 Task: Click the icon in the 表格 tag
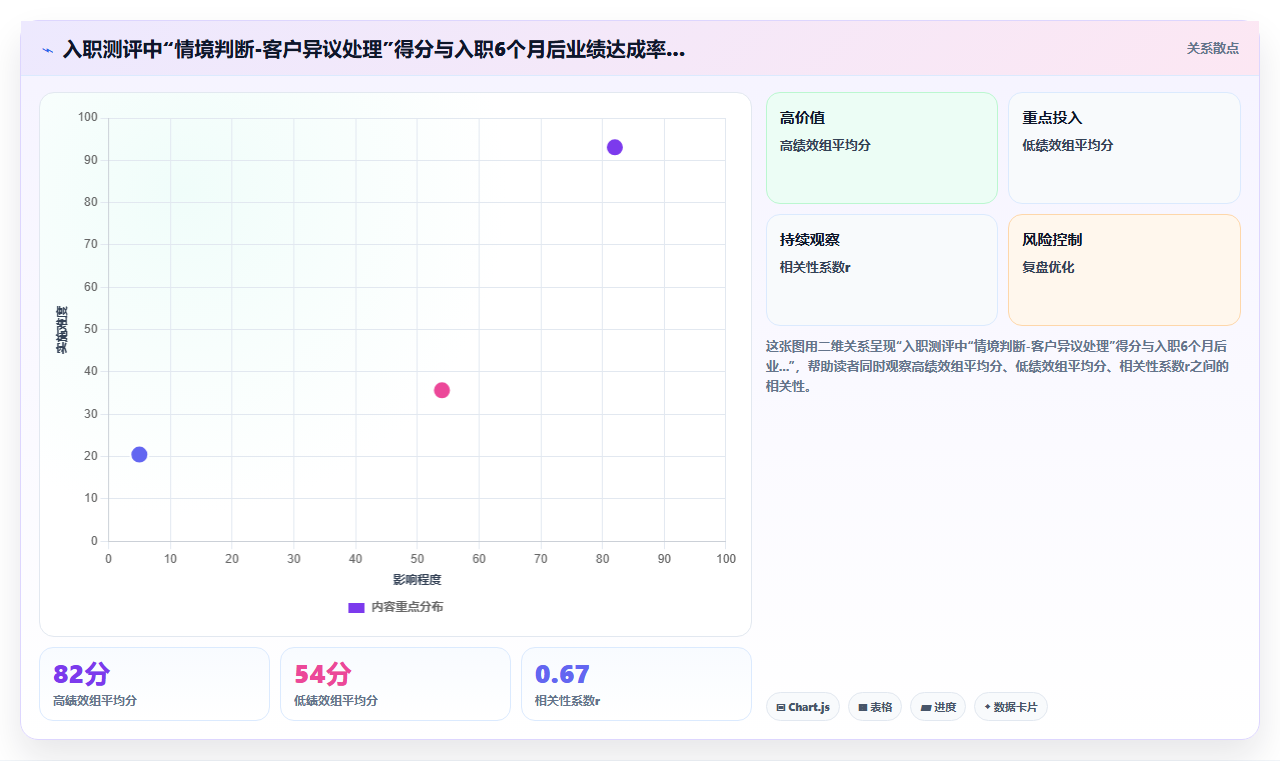[863, 707]
